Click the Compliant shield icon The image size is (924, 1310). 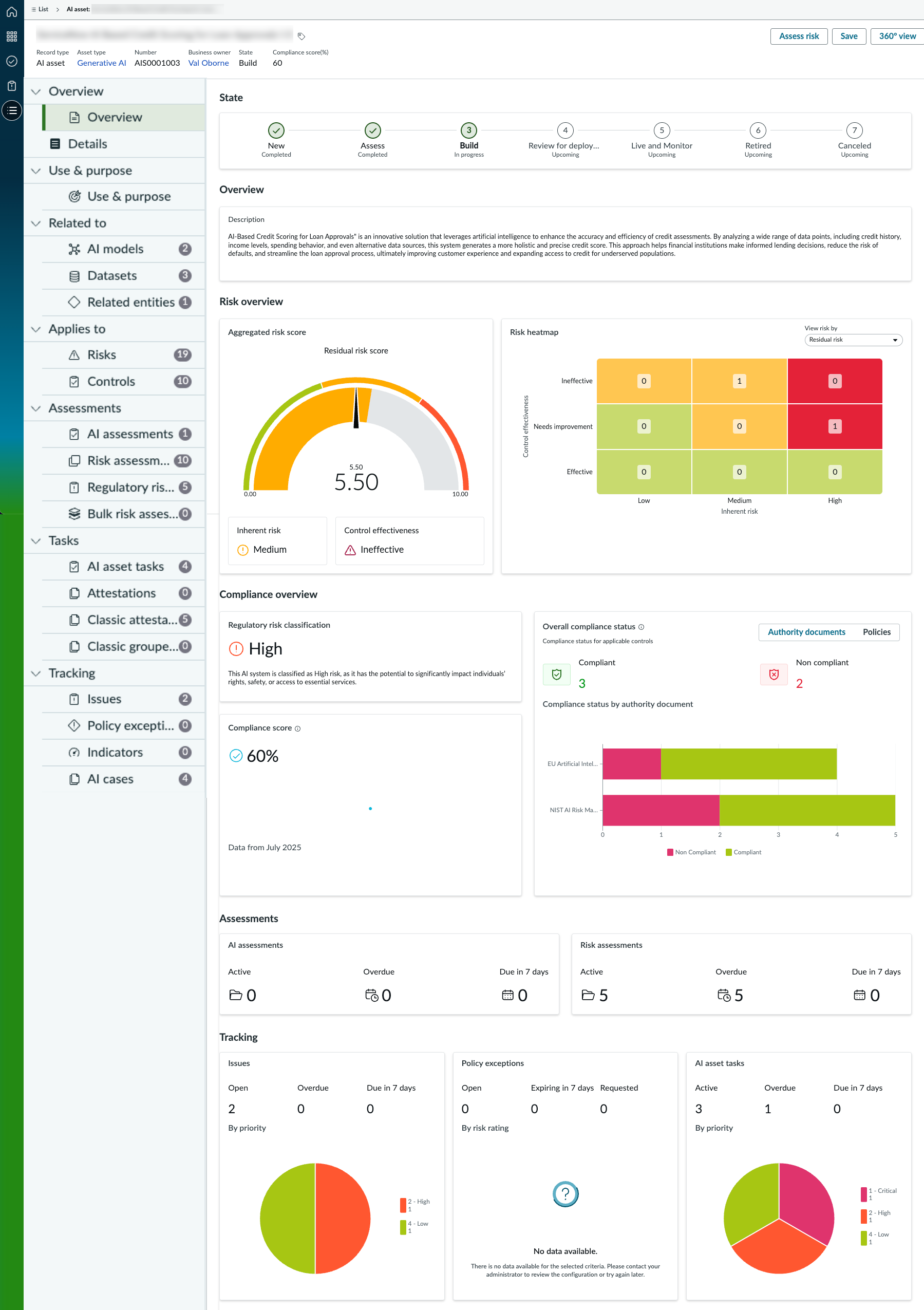557,675
